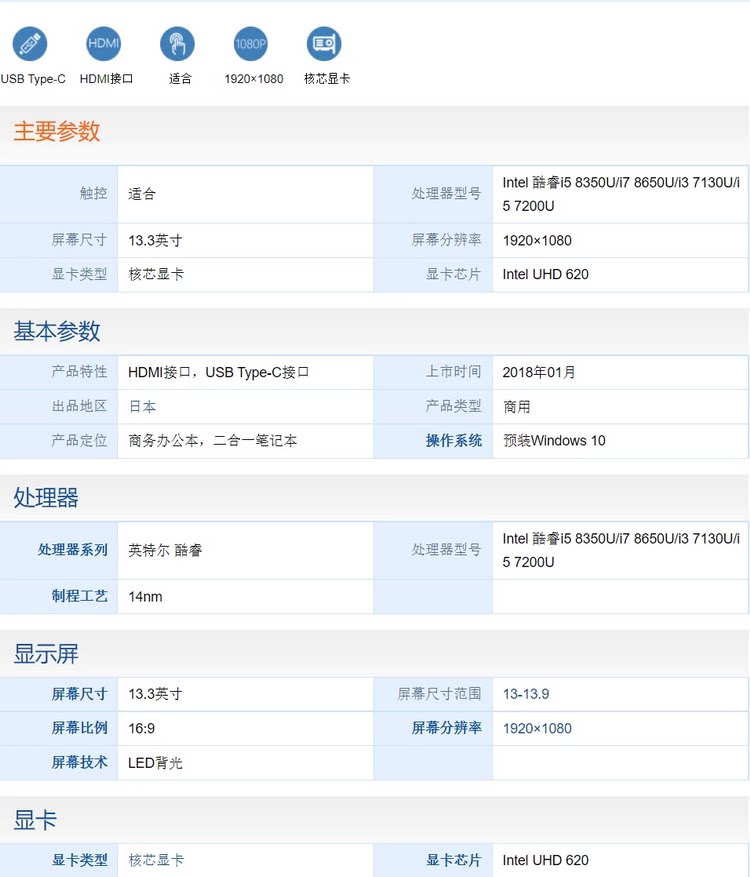Screen dimensions: 750x877
Task: Click the HDMI接口，USB Type-C接口 value
Action: [219, 372]
